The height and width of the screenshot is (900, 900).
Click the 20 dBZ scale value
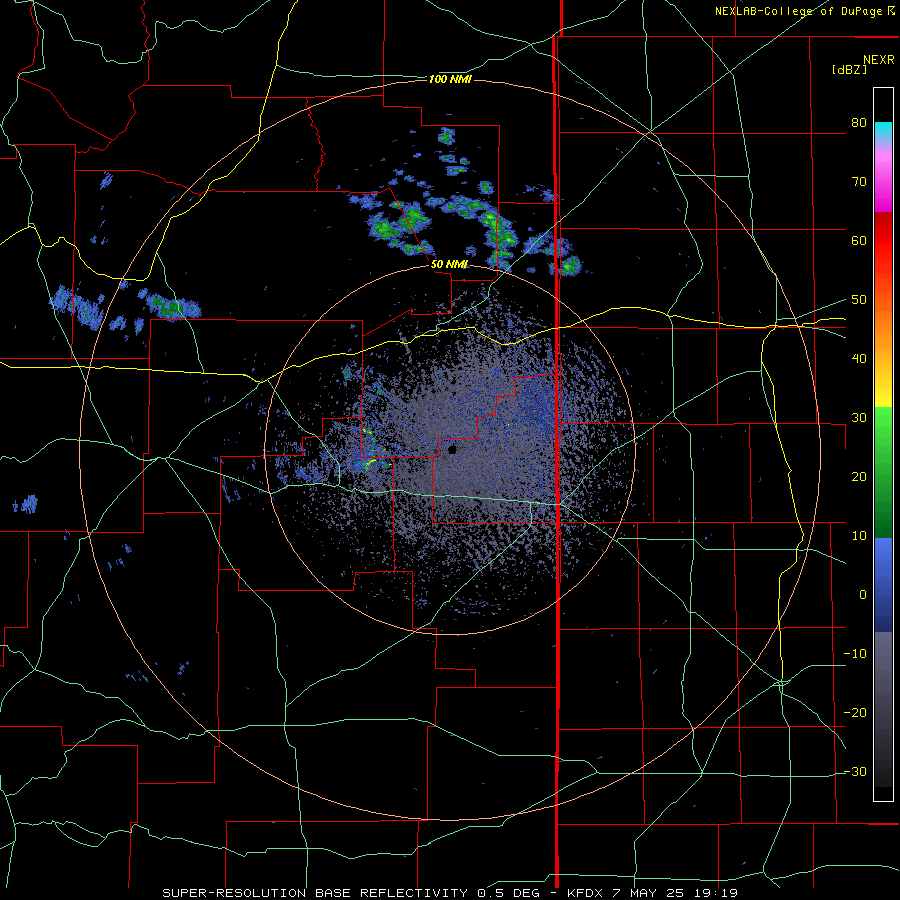click(x=859, y=477)
